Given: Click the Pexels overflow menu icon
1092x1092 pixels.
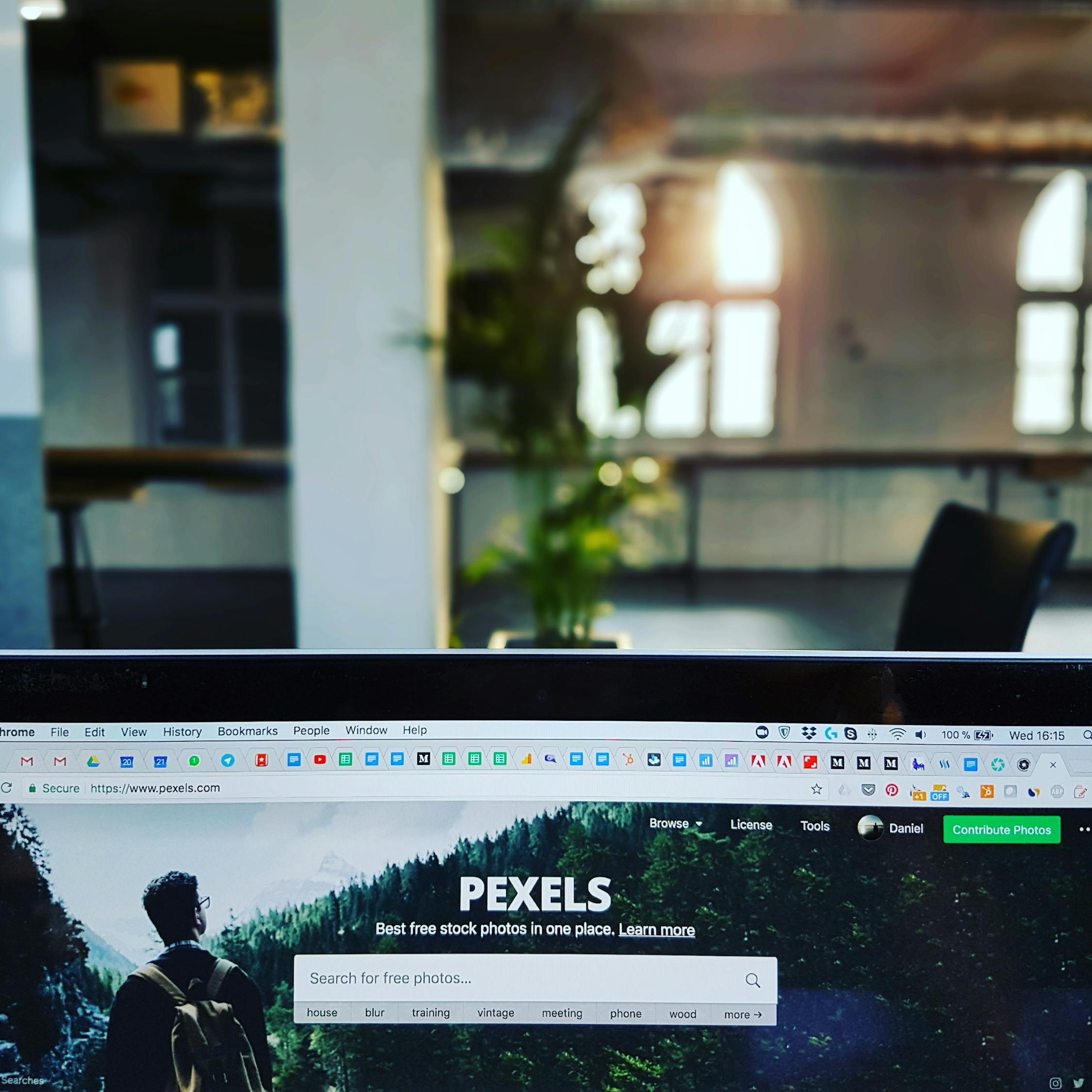Looking at the screenshot, I should pos(1082,830).
